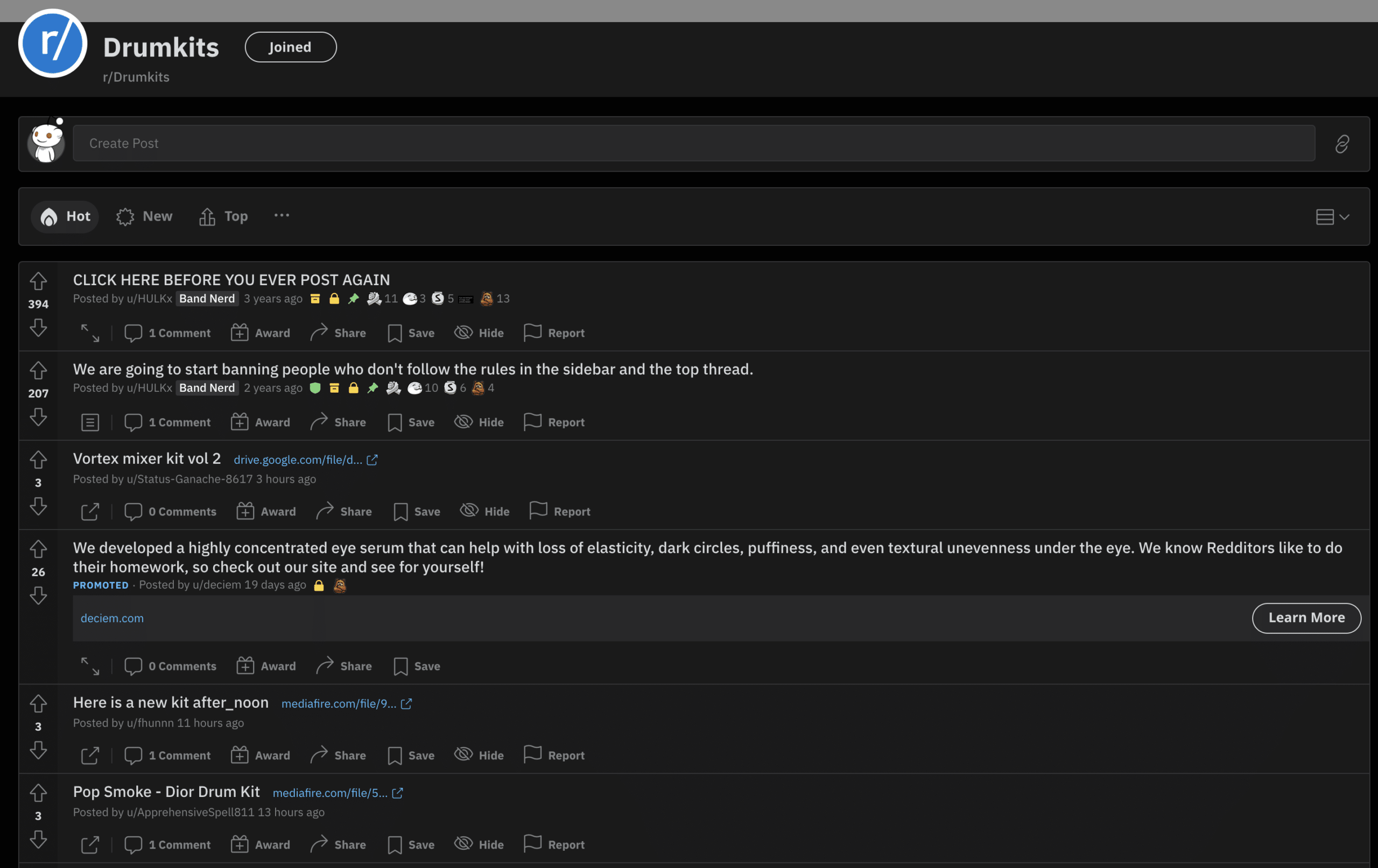Click the PROMOTED label on the eye serum post
This screenshot has width=1378, height=868.
pos(101,585)
